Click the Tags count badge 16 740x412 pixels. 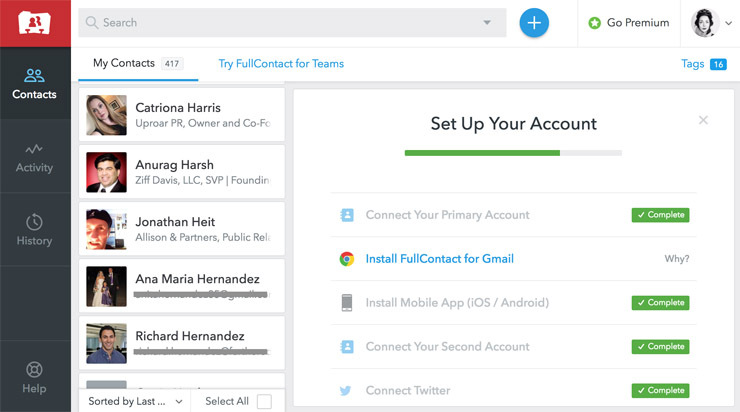click(718, 64)
